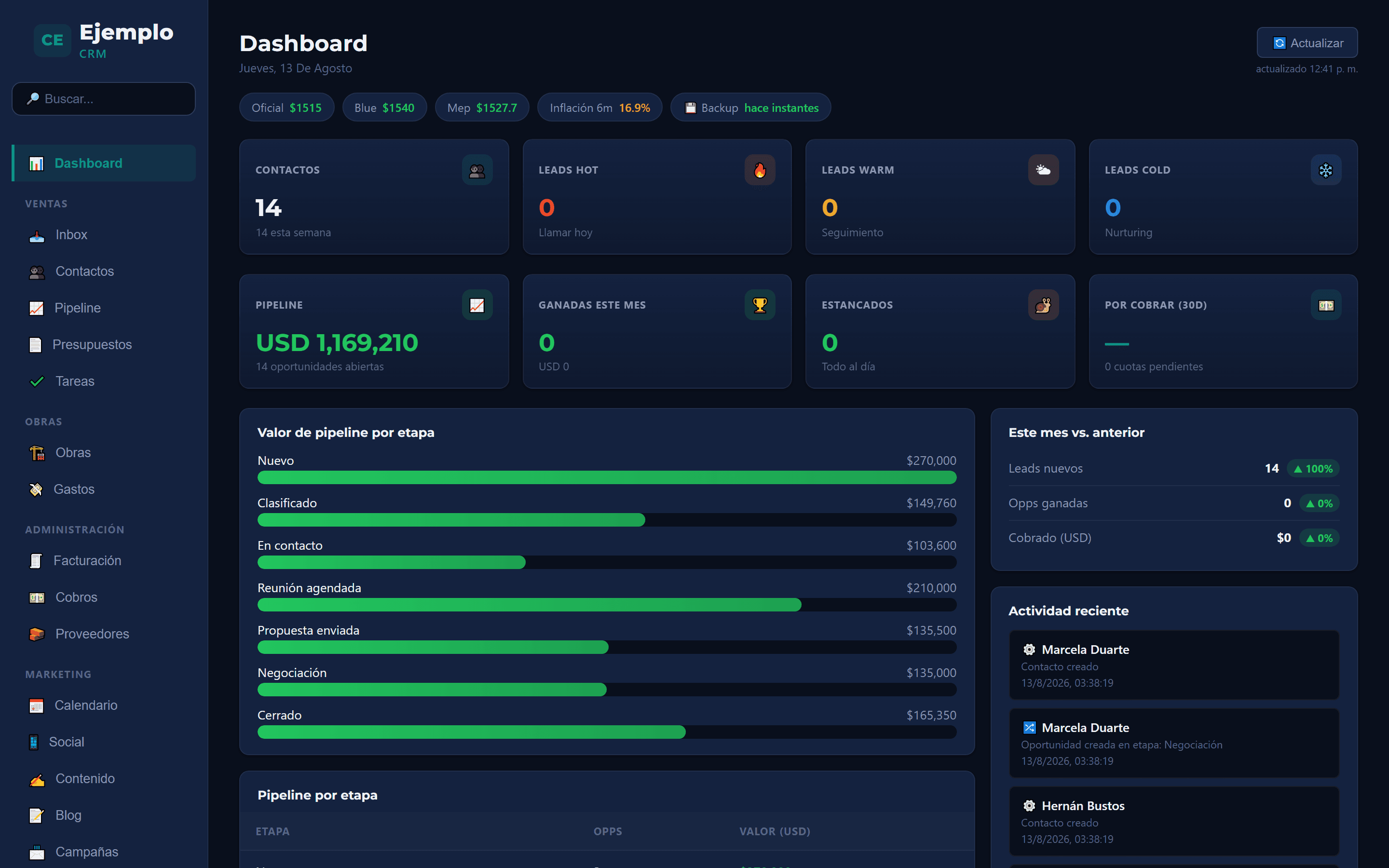
Task: Click the USD 1,169,210 pipeline value
Action: [x=337, y=343]
